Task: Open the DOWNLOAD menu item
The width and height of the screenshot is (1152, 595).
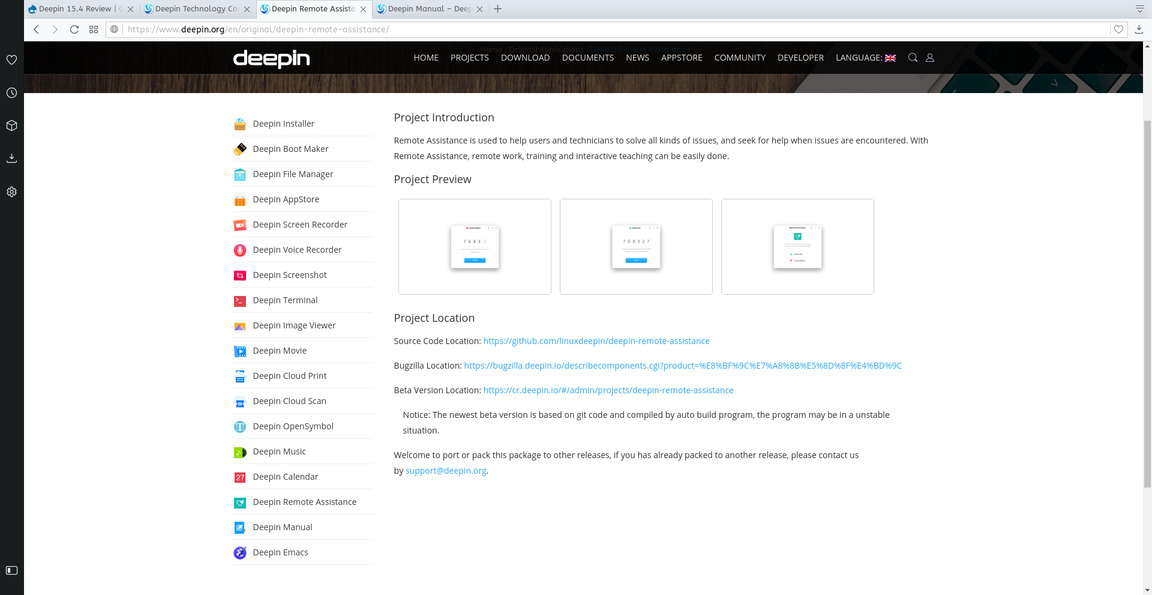Action: coord(525,57)
